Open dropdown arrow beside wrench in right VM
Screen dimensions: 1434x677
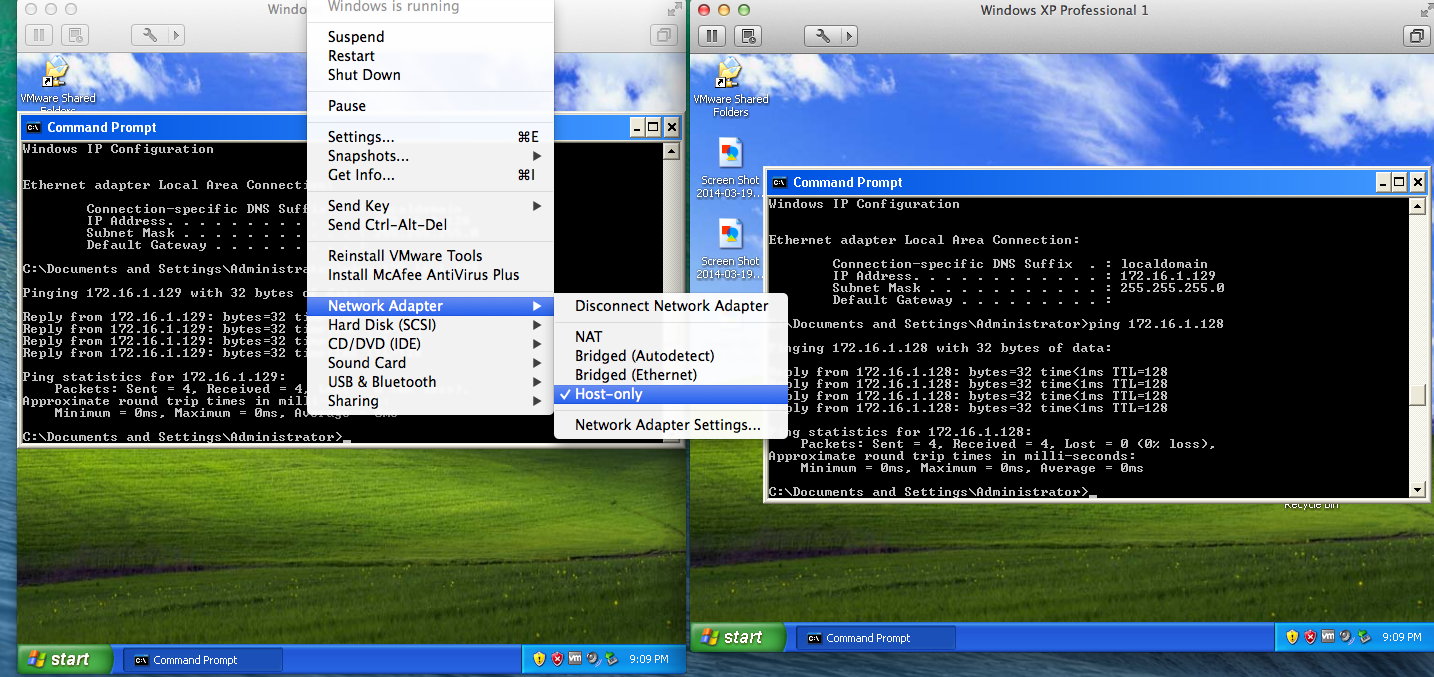pos(849,36)
